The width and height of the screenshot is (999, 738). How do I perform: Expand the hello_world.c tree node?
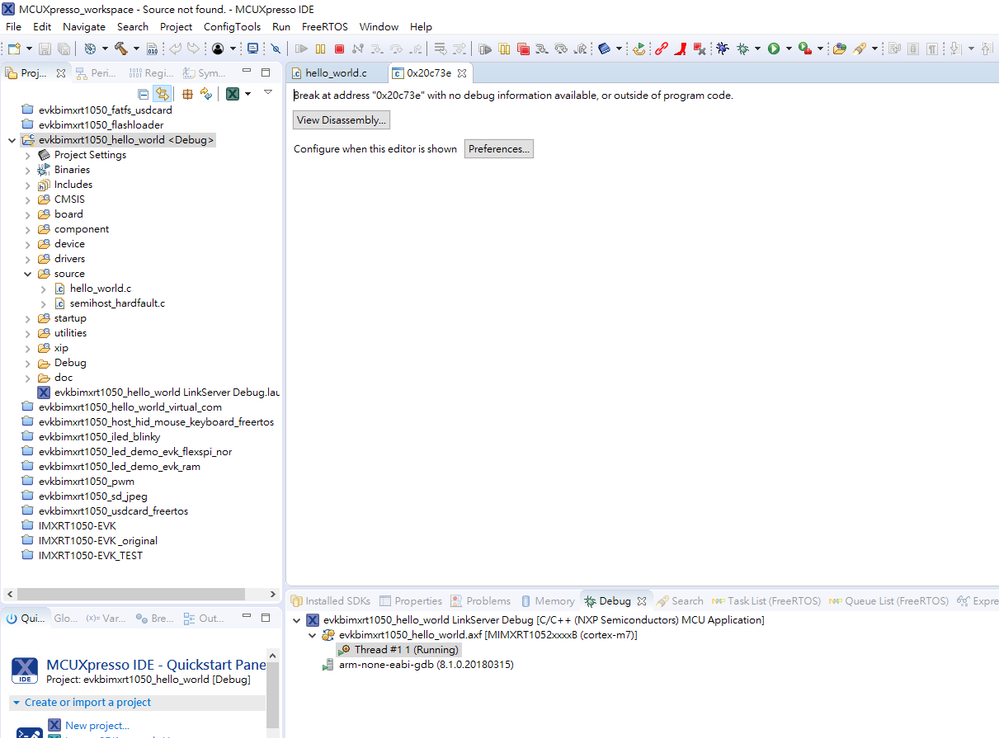coord(43,289)
